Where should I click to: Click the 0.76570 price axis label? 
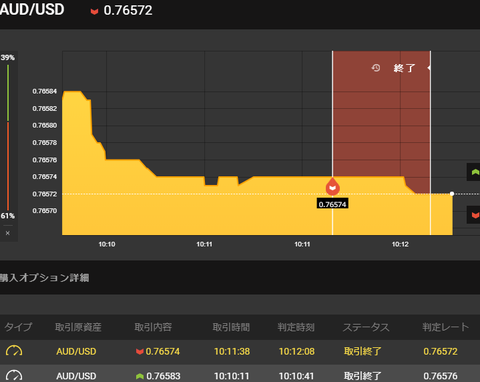[45, 211]
